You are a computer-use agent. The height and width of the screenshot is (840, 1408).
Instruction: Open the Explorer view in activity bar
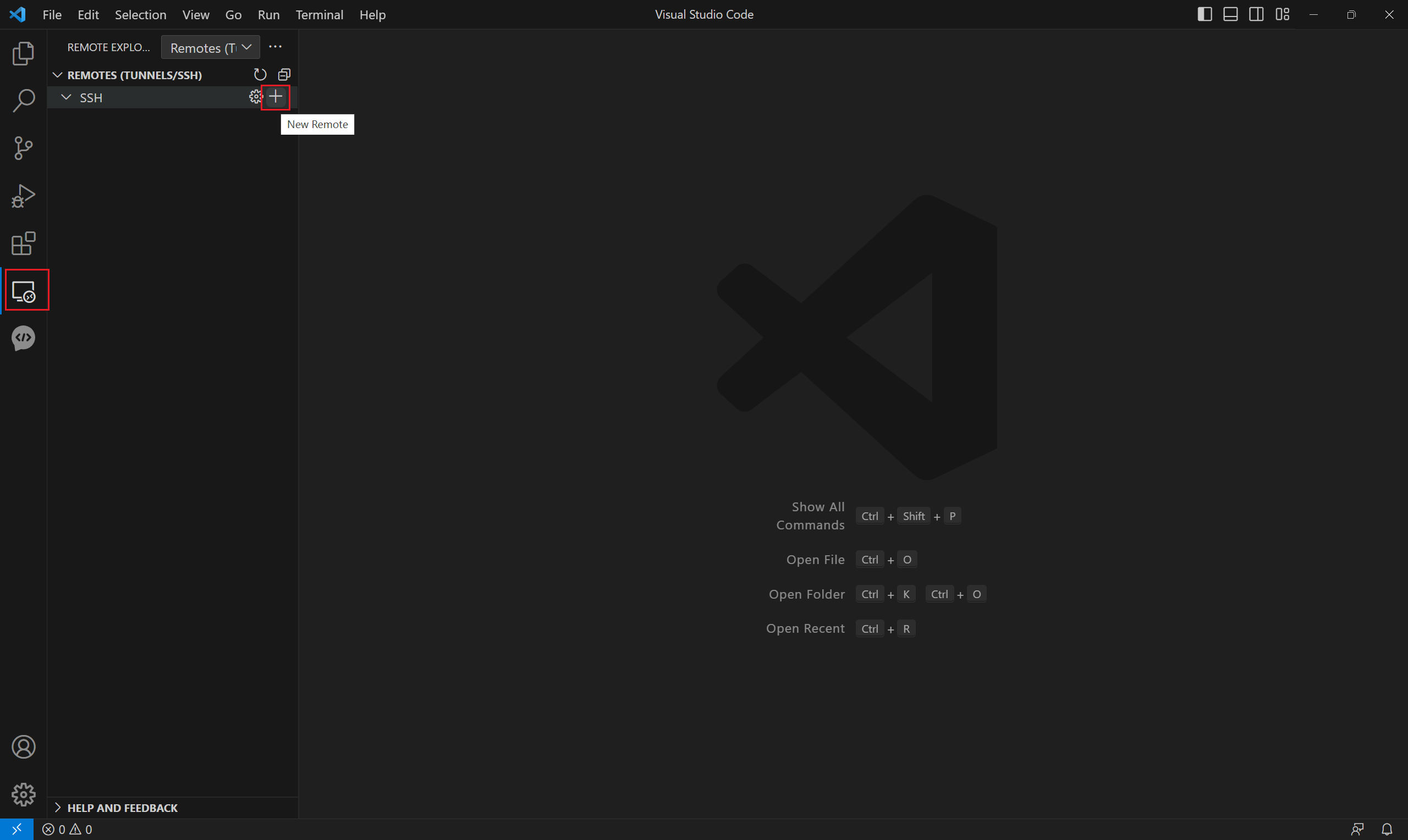23,53
